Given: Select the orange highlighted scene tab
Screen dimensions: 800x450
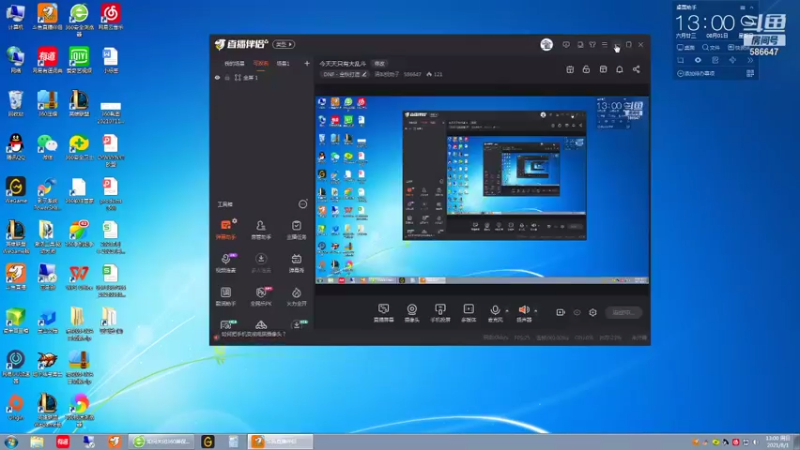Looking at the screenshot, I should 261,64.
